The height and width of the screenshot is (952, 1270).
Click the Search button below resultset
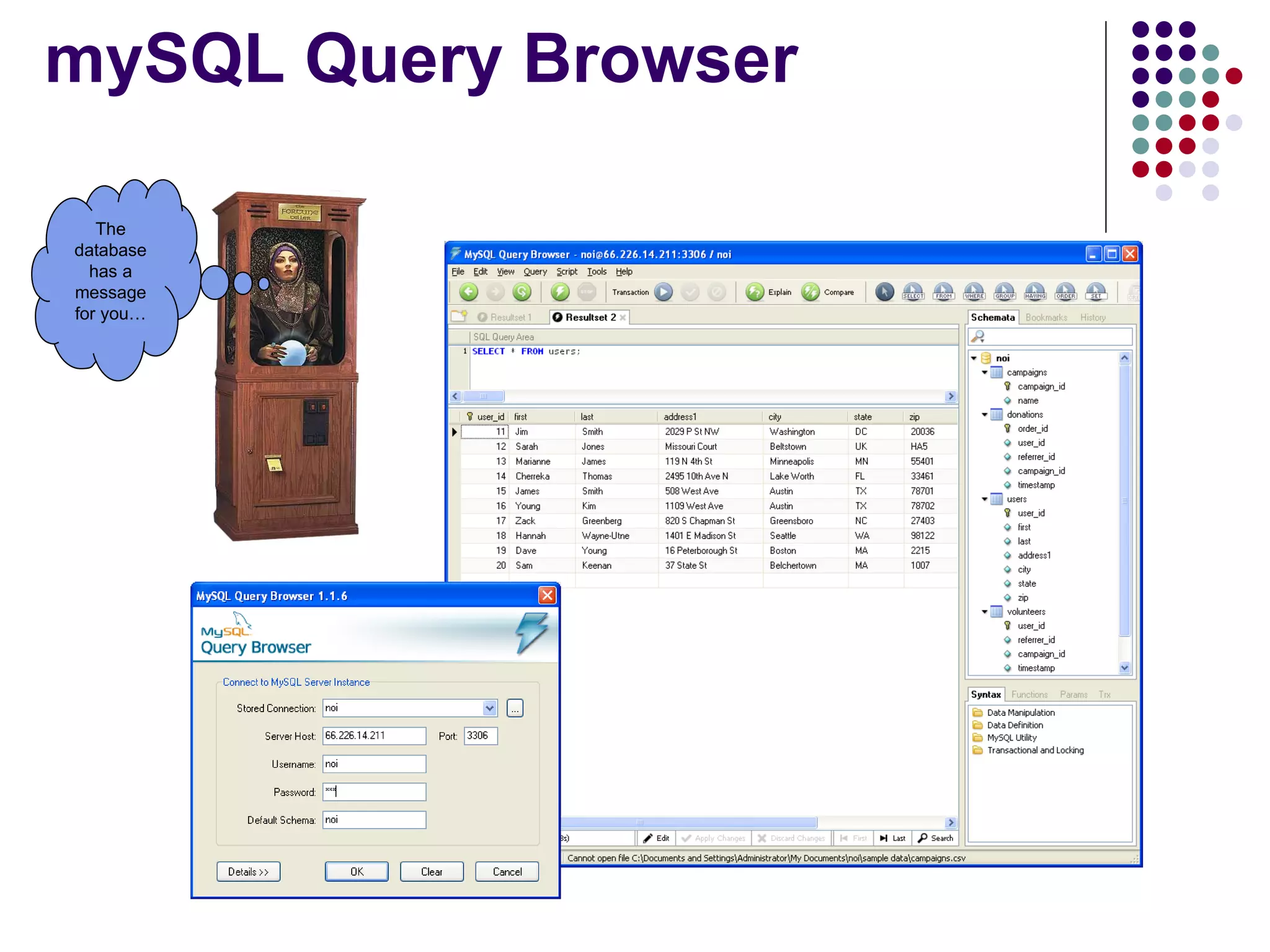point(935,838)
